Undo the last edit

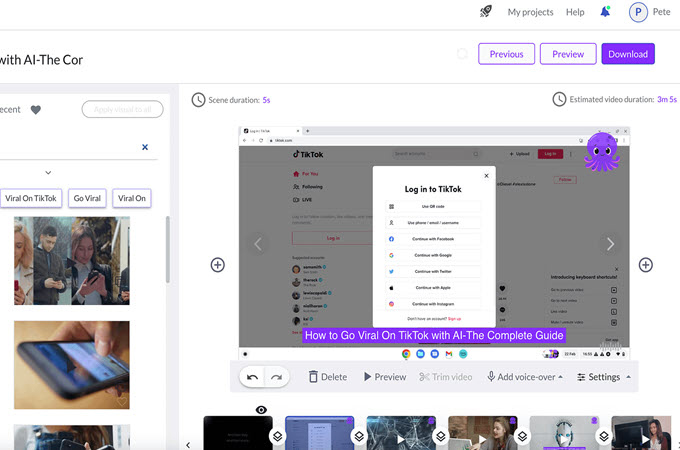click(x=252, y=377)
